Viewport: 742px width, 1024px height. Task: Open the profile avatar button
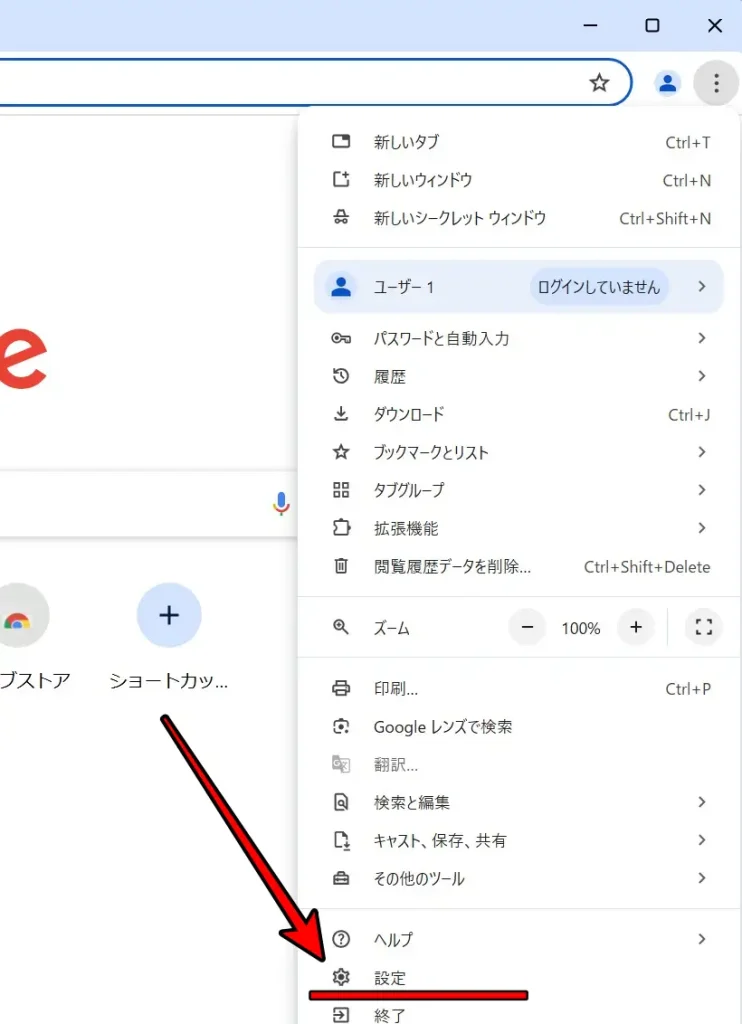667,83
